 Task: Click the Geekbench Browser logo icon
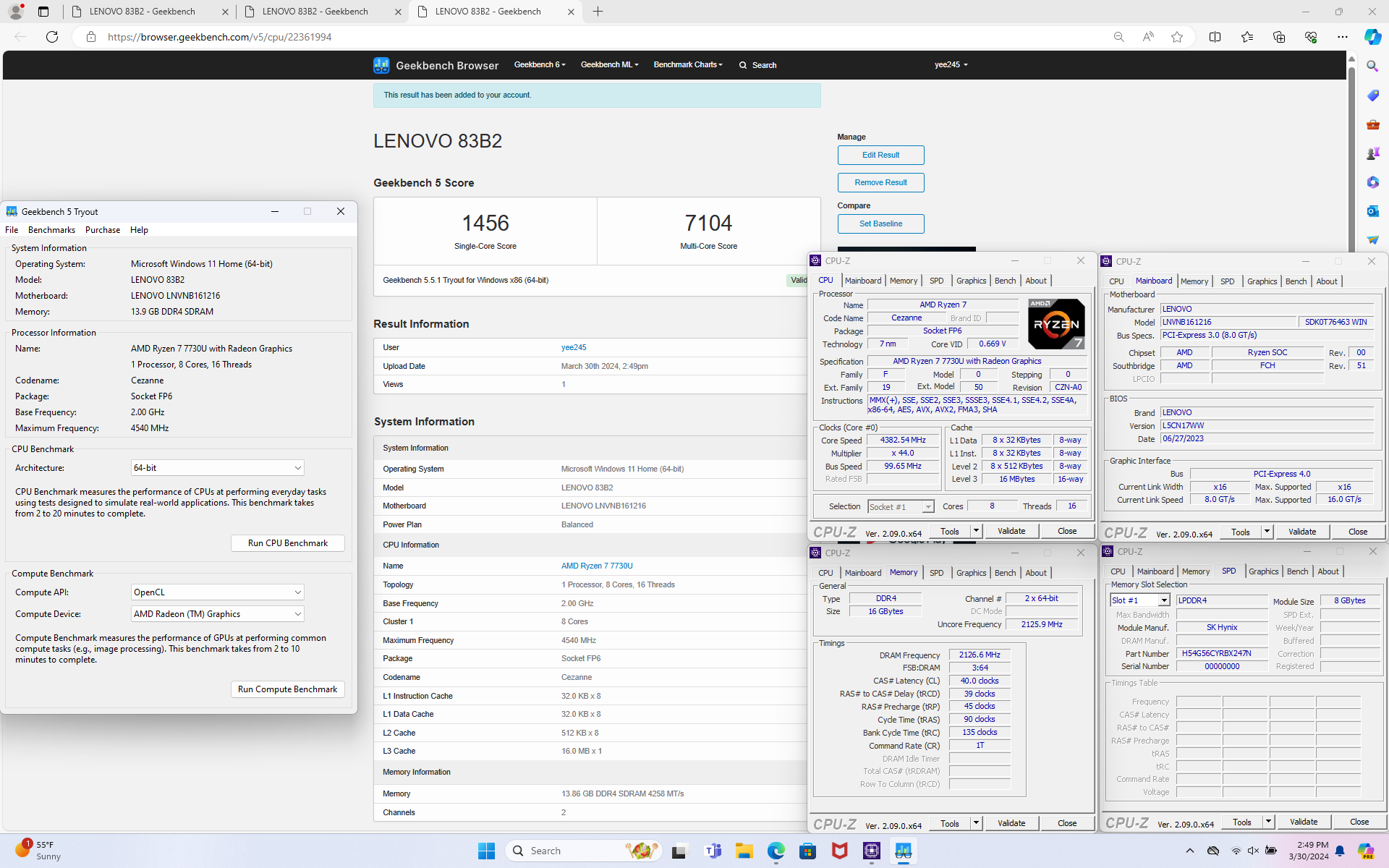[x=381, y=65]
